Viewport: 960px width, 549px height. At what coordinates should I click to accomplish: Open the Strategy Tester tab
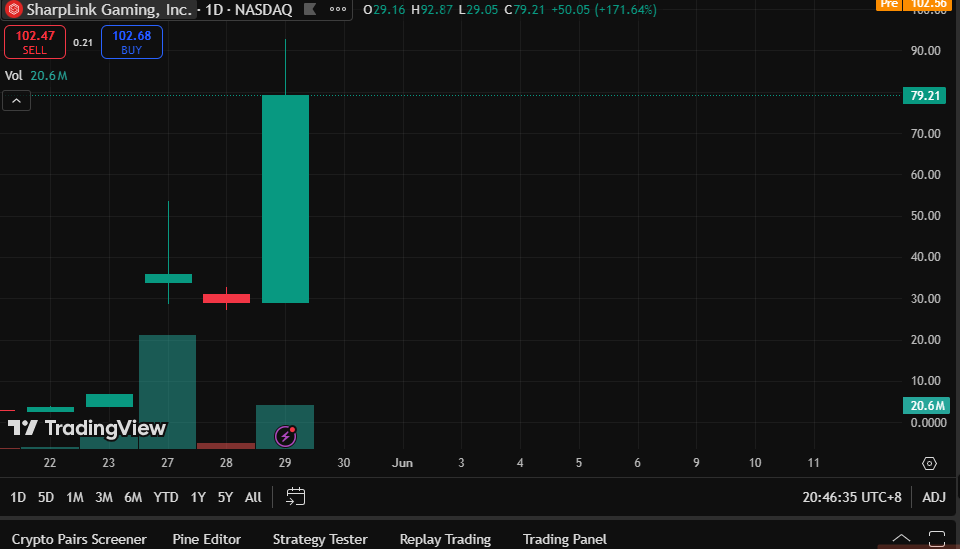point(320,539)
